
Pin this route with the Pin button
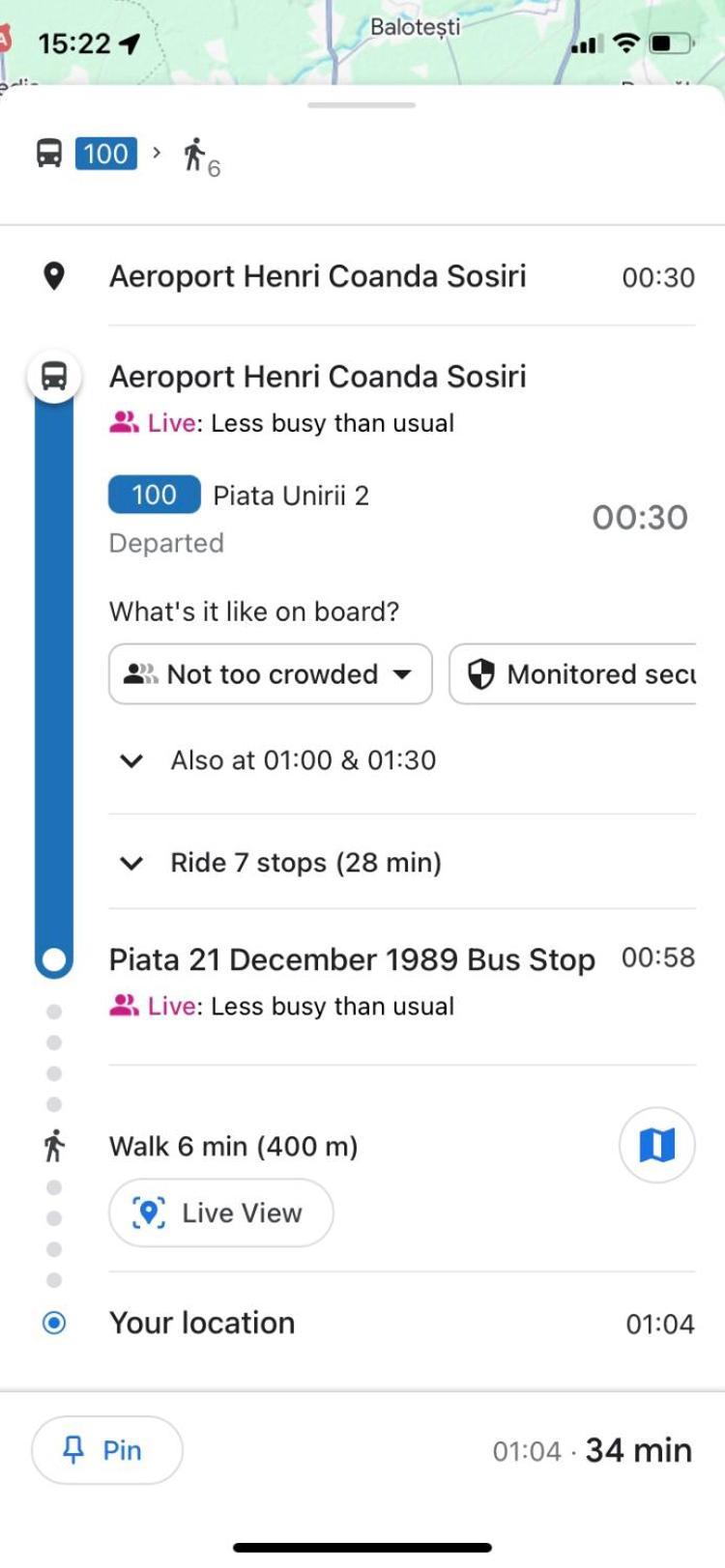click(107, 1450)
